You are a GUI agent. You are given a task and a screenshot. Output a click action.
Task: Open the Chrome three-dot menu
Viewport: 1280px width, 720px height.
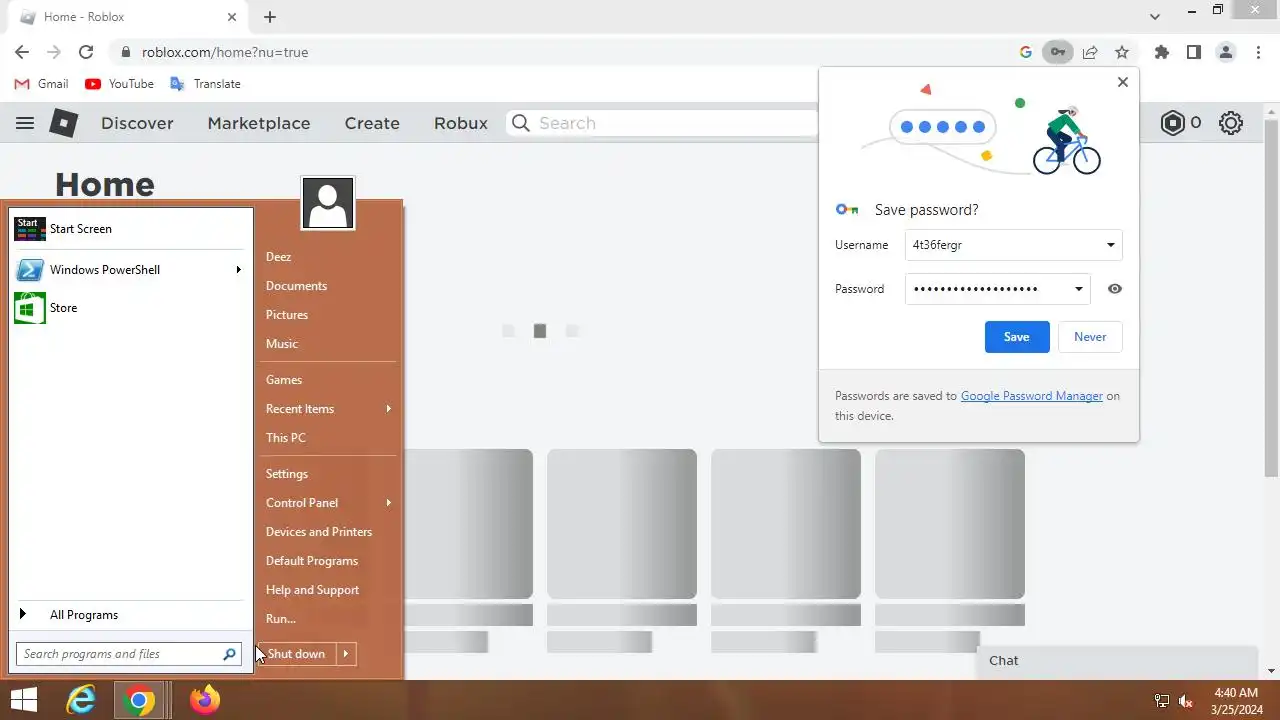[x=1258, y=52]
